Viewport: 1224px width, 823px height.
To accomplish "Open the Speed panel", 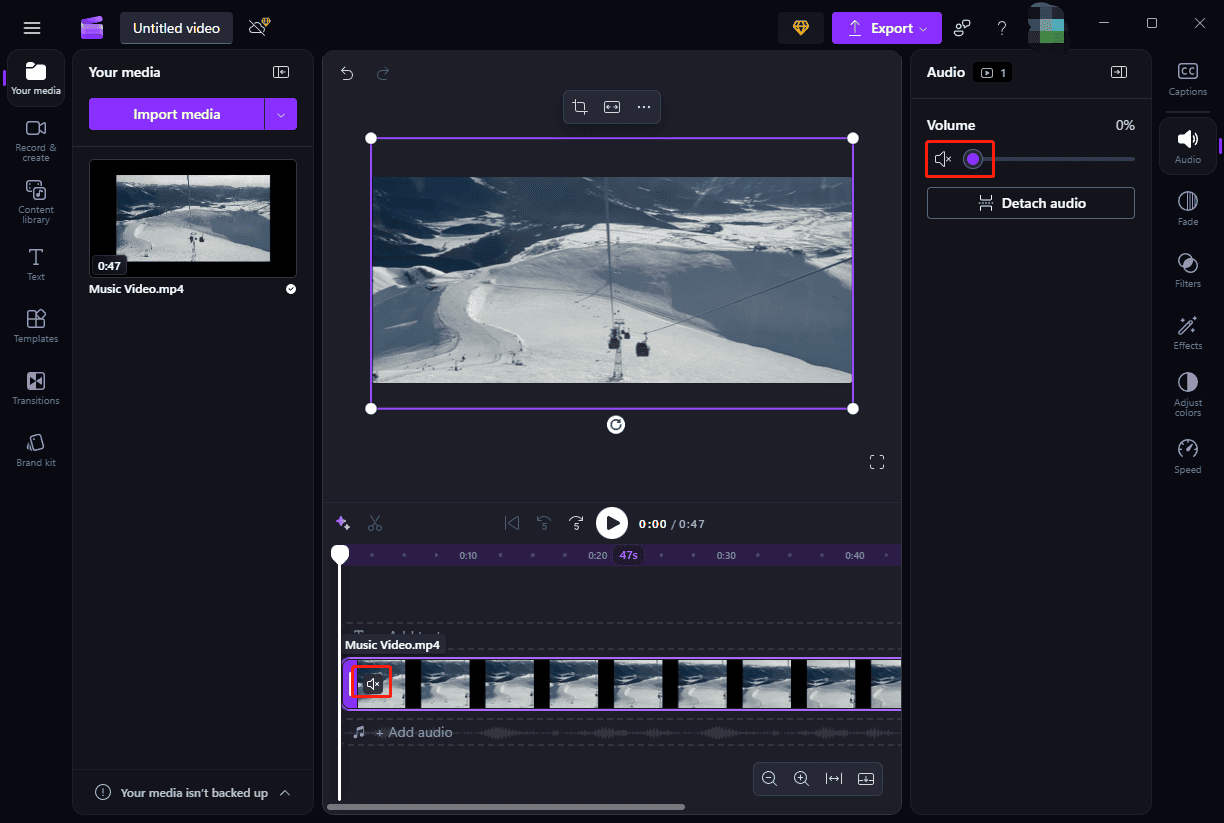I will pyautogui.click(x=1187, y=455).
